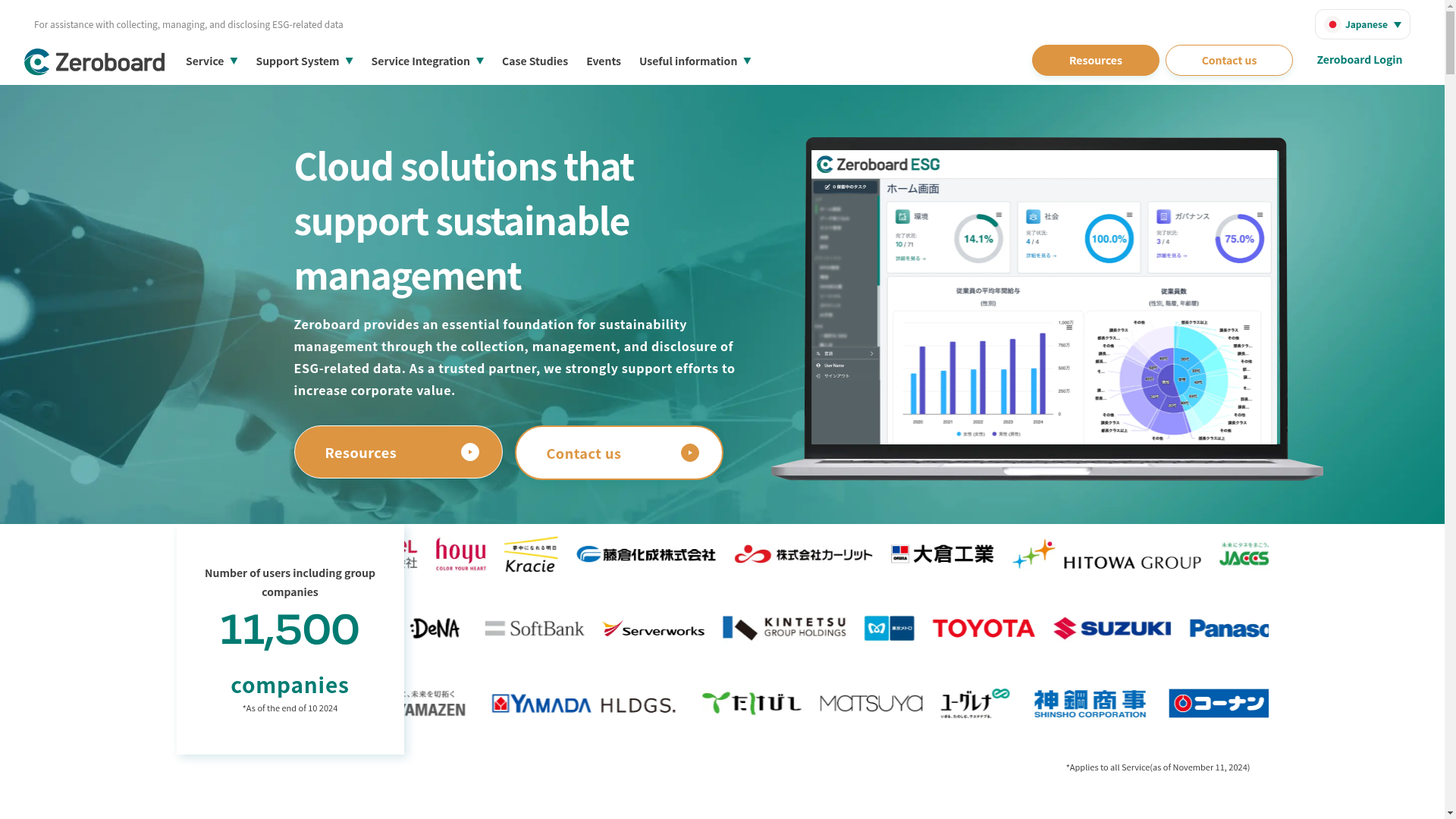
Task: Open the Service dropdown menu
Action: point(212,61)
